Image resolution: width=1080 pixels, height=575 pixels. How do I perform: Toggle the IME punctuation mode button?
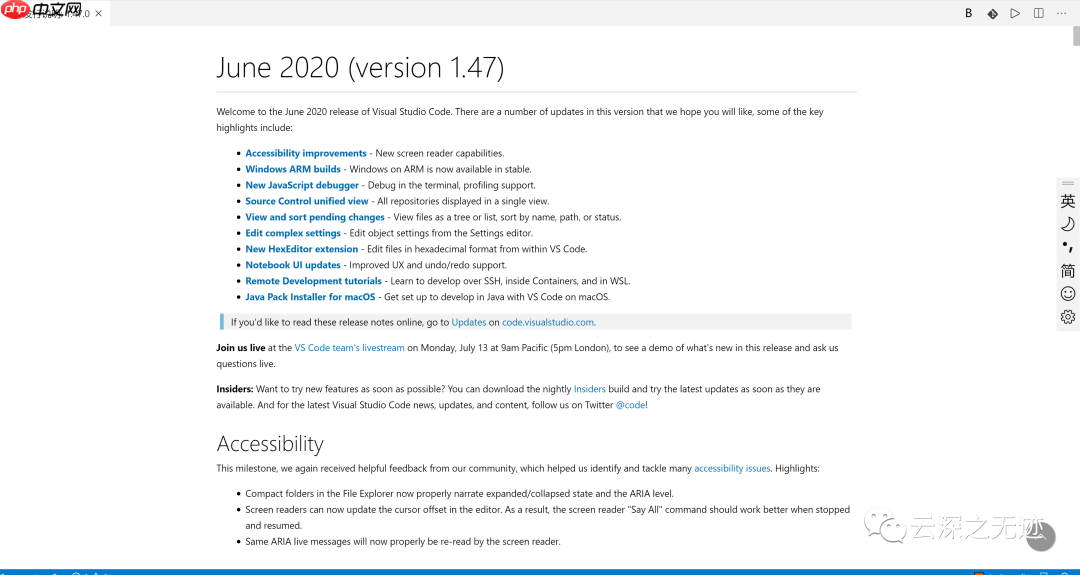[1068, 247]
